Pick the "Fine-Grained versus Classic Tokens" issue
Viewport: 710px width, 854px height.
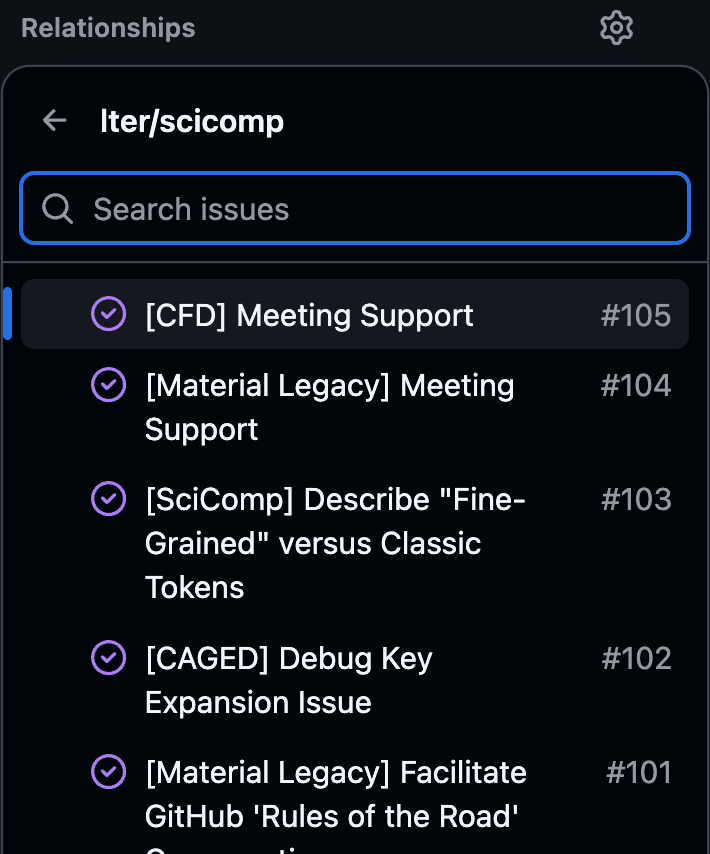pos(335,543)
